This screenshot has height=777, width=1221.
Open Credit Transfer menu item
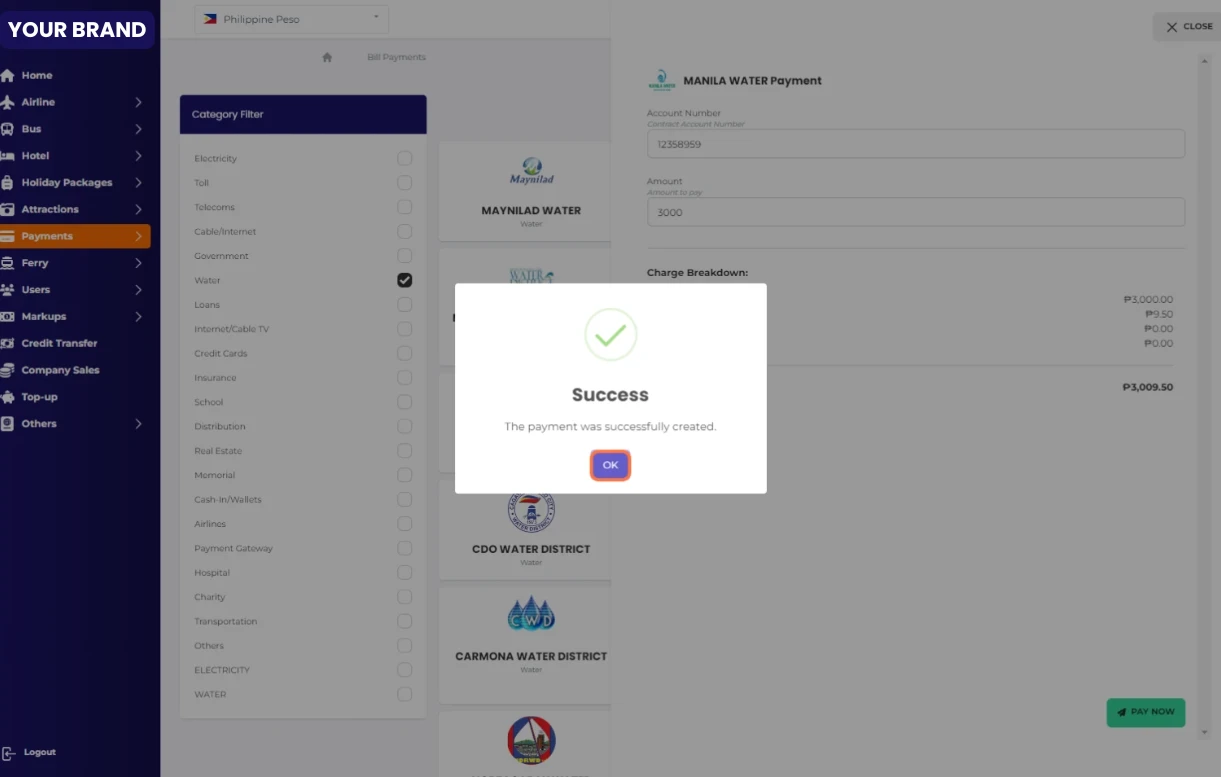pos(59,343)
